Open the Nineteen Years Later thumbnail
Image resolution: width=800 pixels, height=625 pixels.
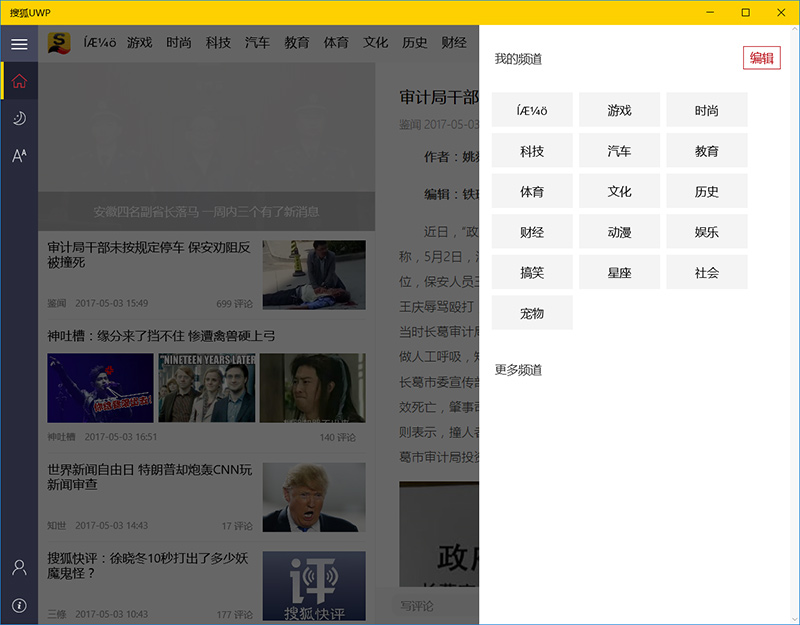pos(207,388)
